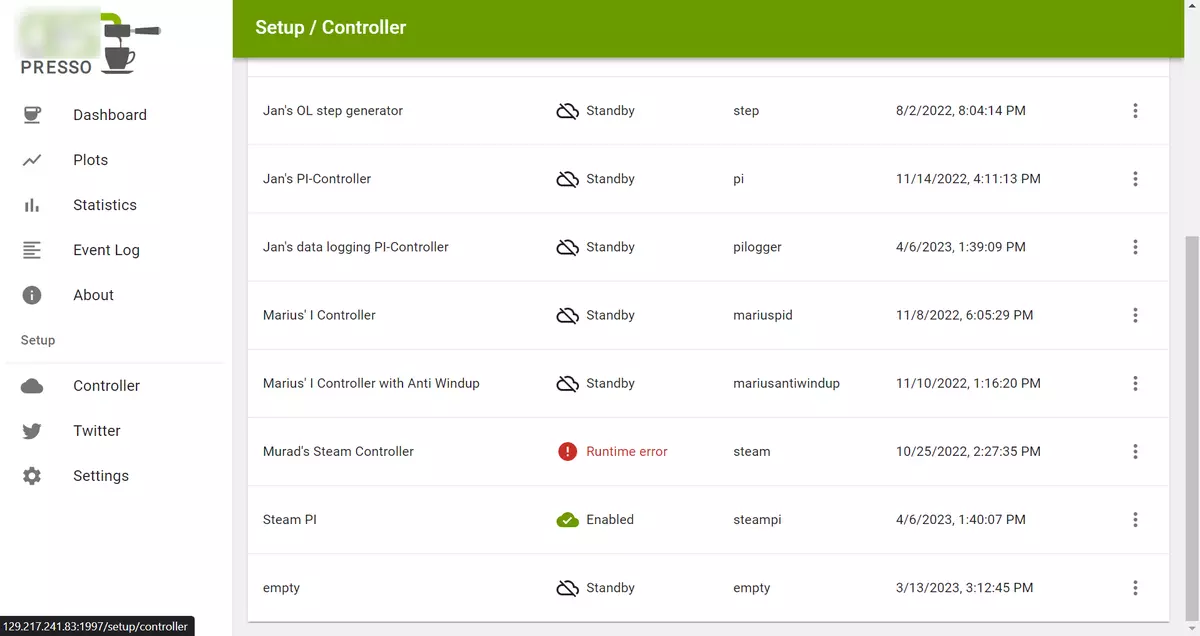Select the Dashboard coffee cup icon
This screenshot has width=1200, height=636.
click(32, 114)
